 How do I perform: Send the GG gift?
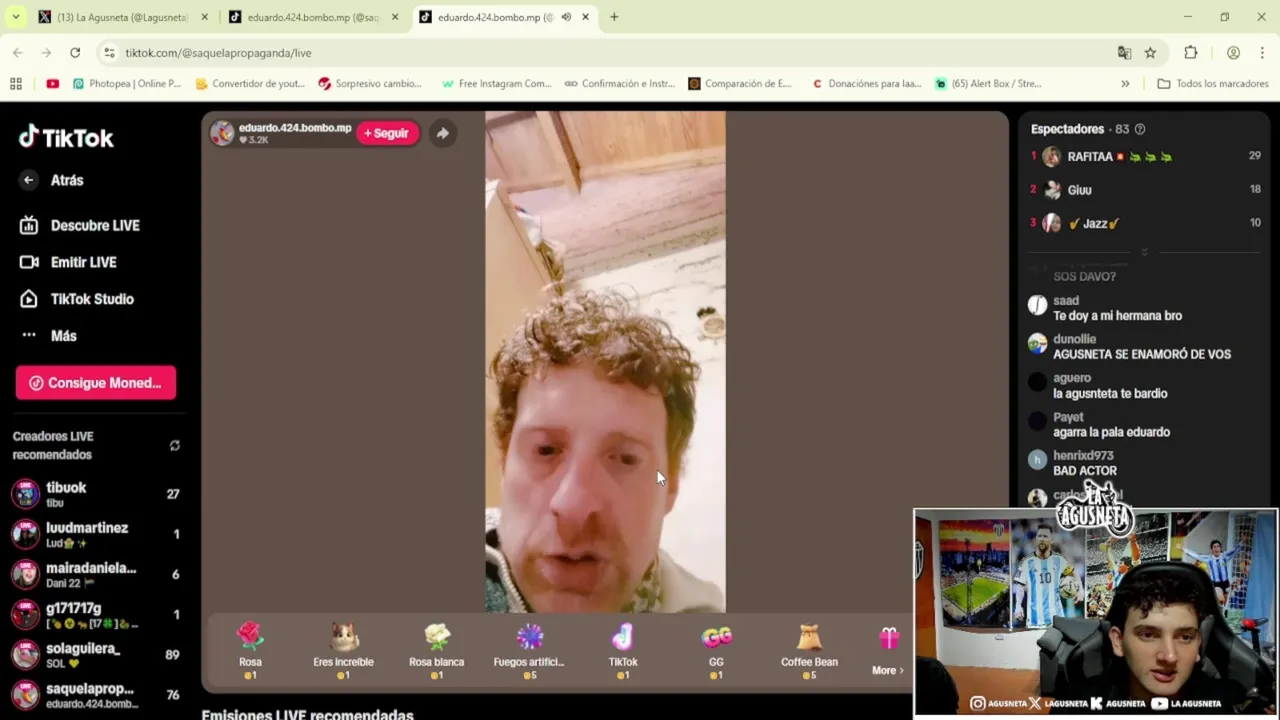point(716,650)
